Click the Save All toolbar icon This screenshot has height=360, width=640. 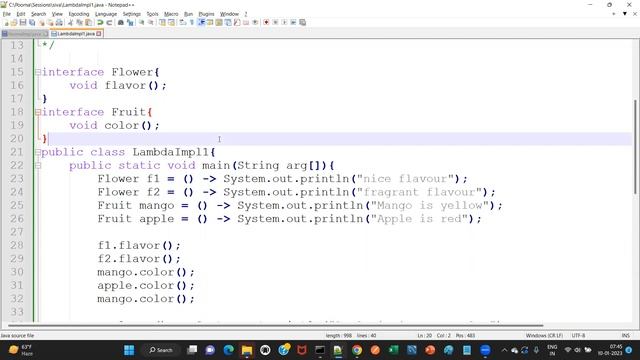click(x=32, y=22)
